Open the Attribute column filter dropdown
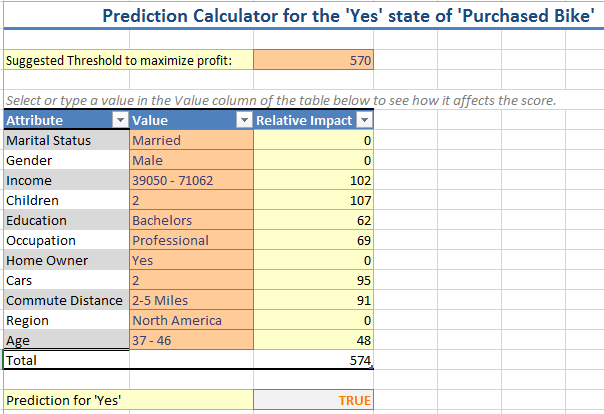Screen dimensions: 604x414 coord(121,121)
